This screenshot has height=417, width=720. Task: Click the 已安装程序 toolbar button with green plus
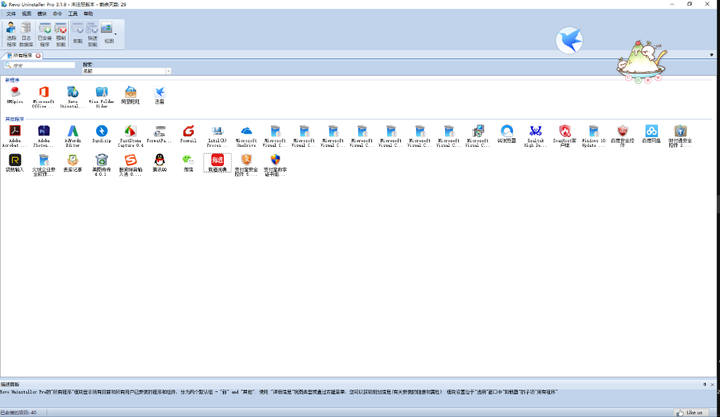coord(45,34)
